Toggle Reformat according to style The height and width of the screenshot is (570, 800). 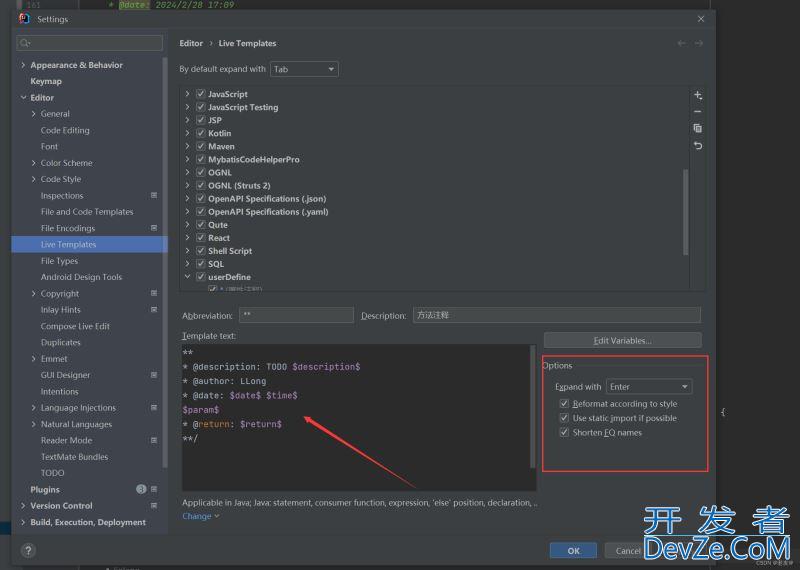564,404
